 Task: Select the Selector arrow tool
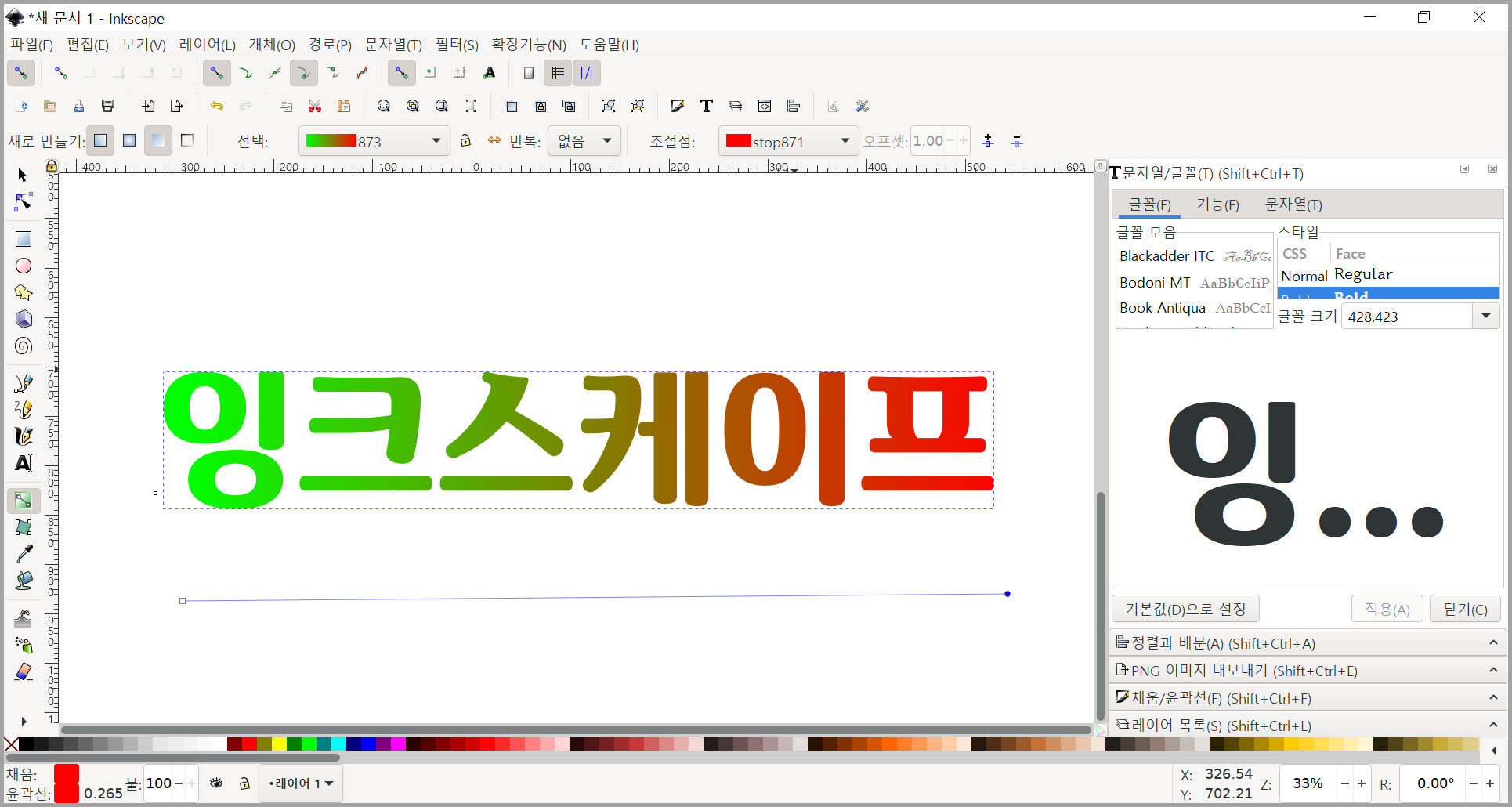click(23, 175)
